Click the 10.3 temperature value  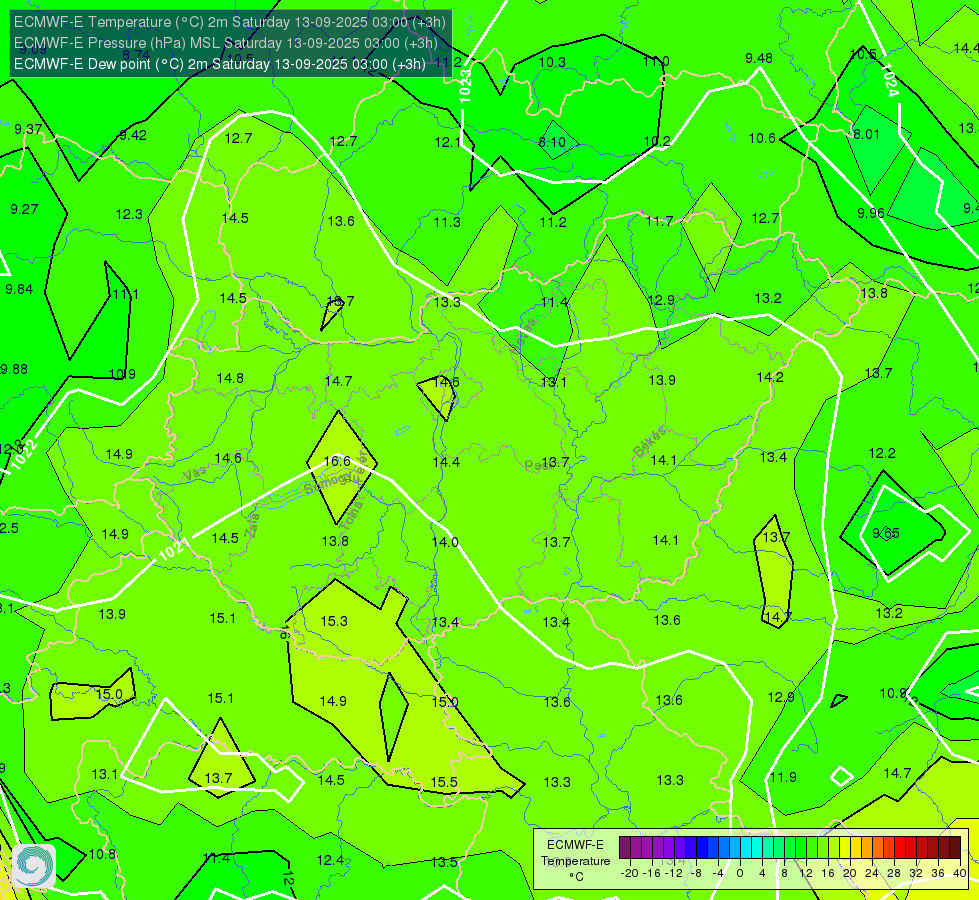552,62
